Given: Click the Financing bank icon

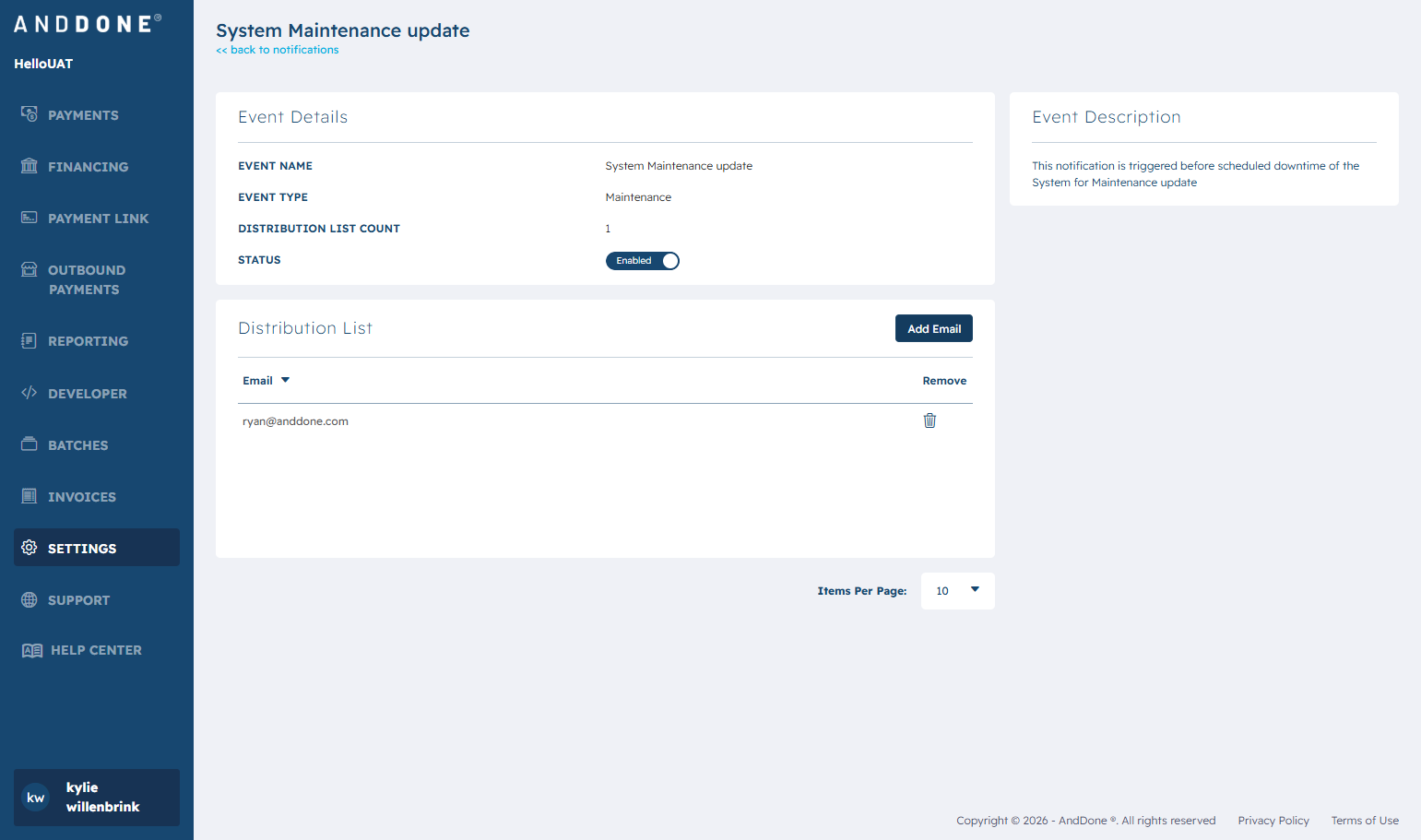Looking at the screenshot, I should 30,166.
